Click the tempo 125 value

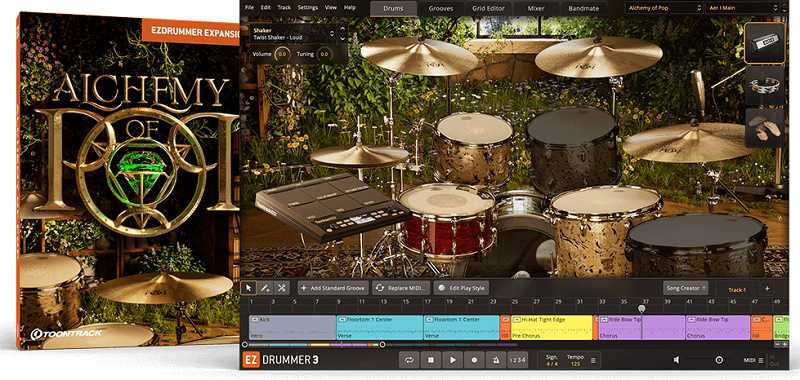[x=576, y=364]
